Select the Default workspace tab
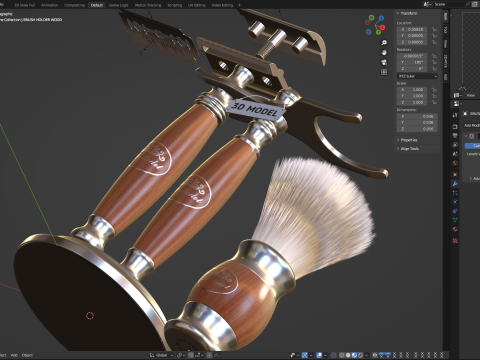This screenshot has width=480, height=360. [97, 5]
